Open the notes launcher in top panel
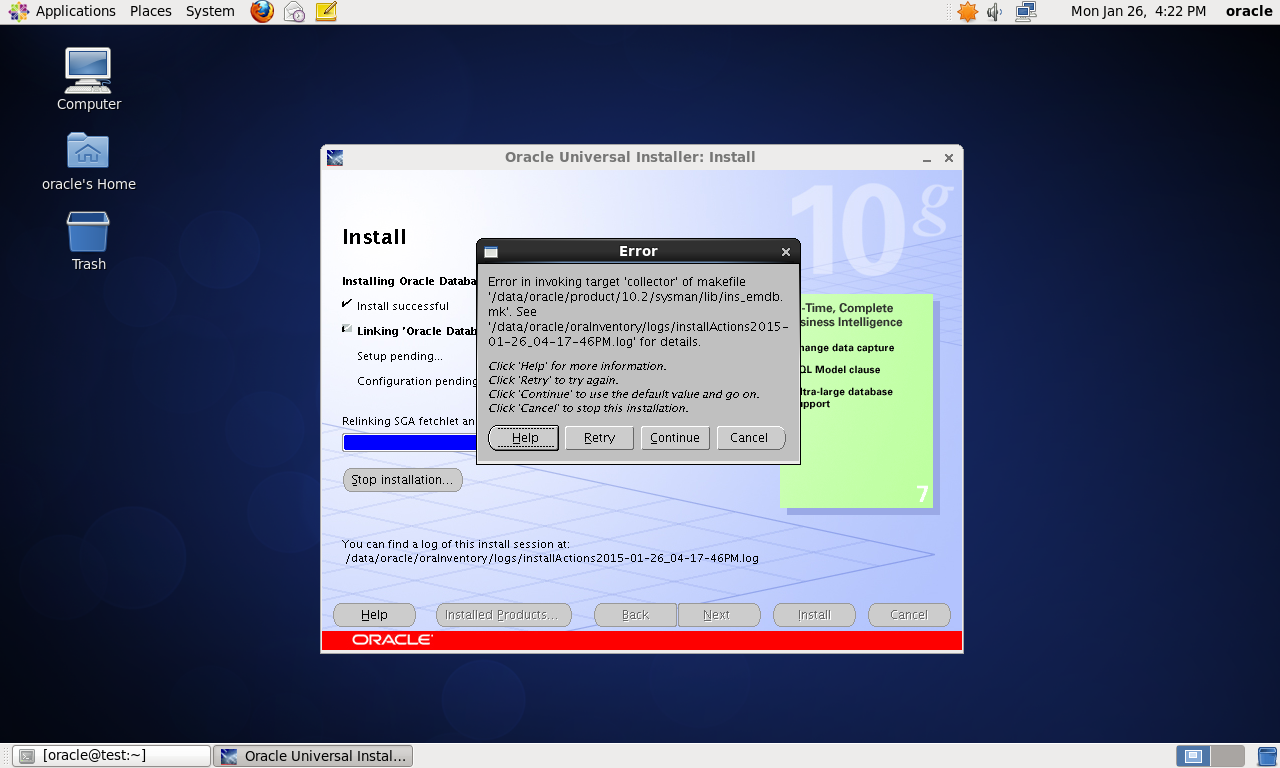The height and width of the screenshot is (768, 1280). pyautogui.click(x=325, y=12)
